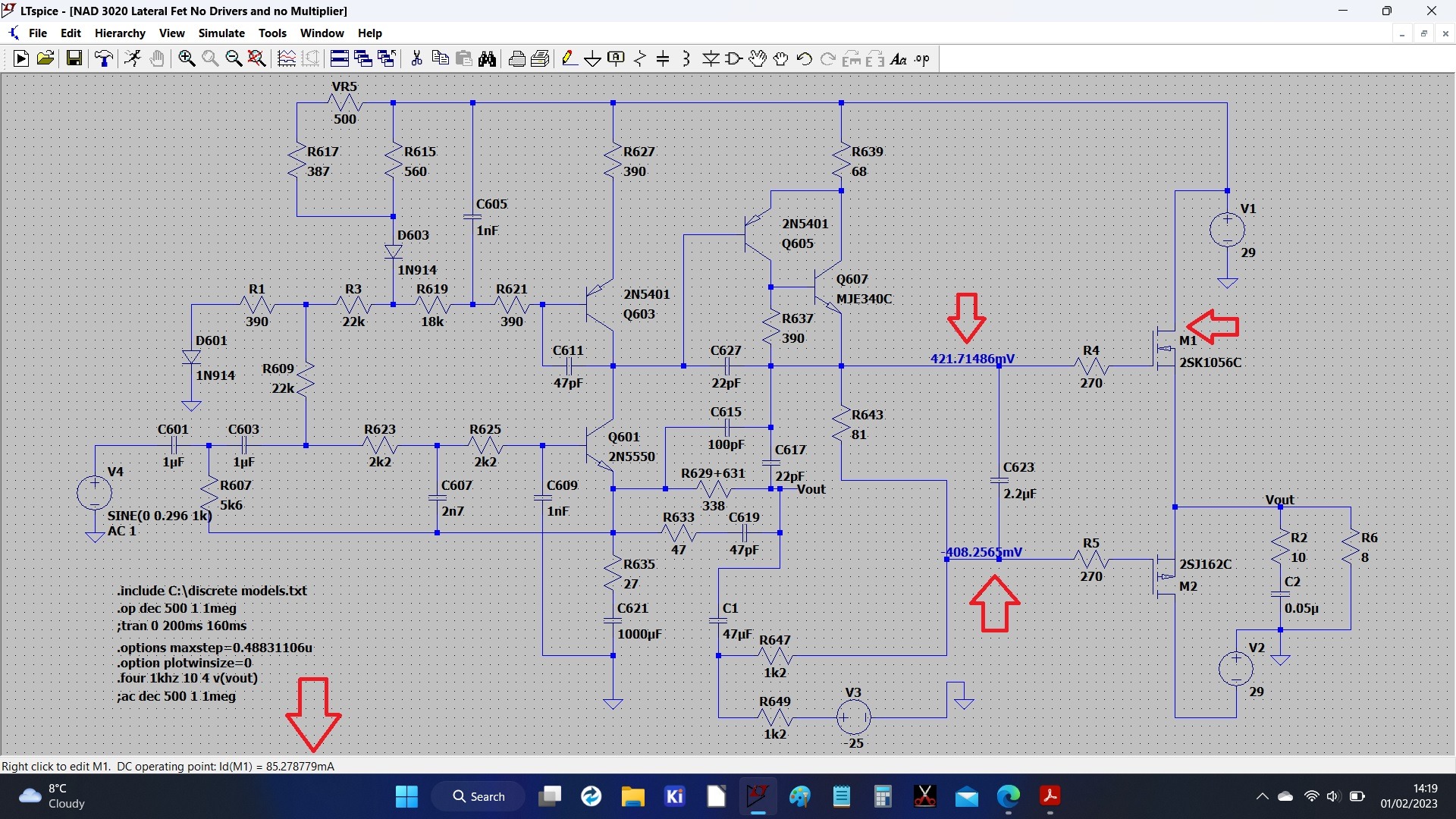Save the schematic with the floppy icon
This screenshot has width=1456, height=819.
click(74, 59)
